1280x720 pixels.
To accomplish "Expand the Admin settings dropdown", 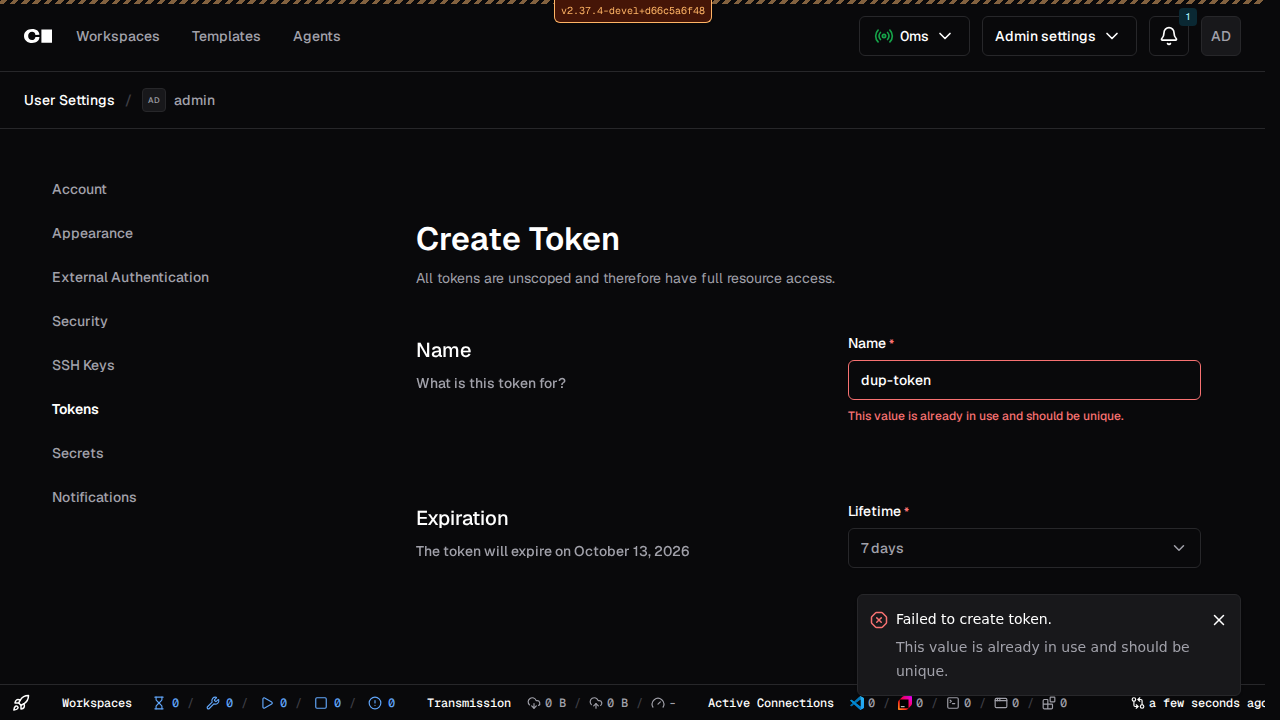I will pos(1059,36).
